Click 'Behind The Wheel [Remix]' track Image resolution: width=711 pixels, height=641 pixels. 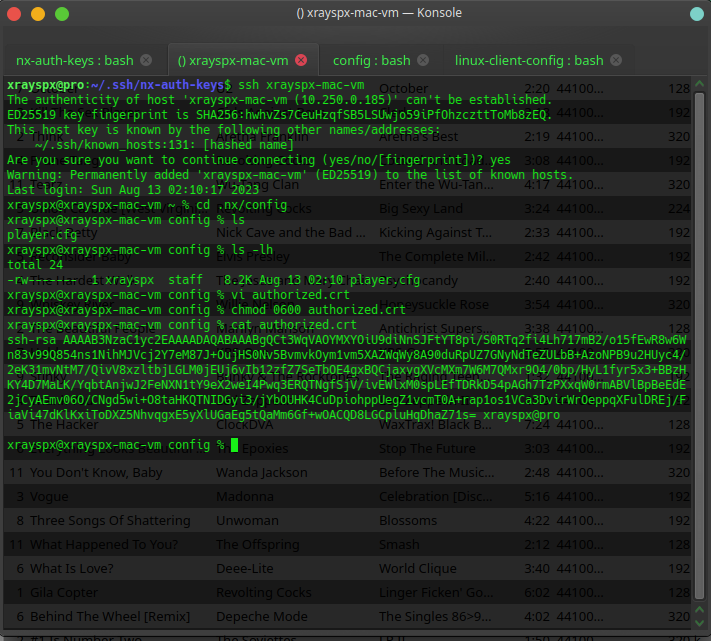pyautogui.click(x=110, y=617)
